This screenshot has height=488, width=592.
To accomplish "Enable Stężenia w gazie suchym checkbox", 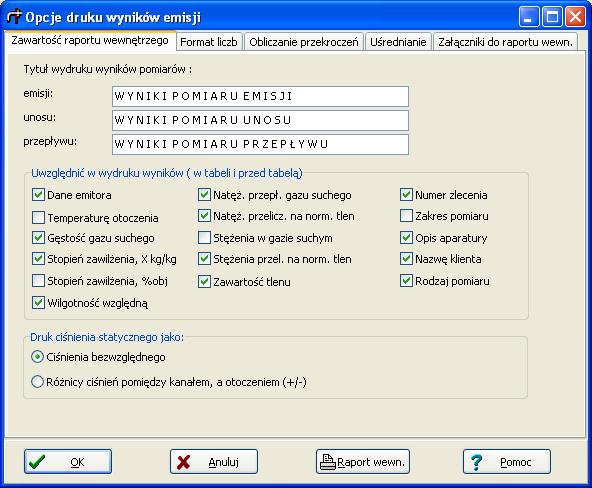I will click(204, 238).
